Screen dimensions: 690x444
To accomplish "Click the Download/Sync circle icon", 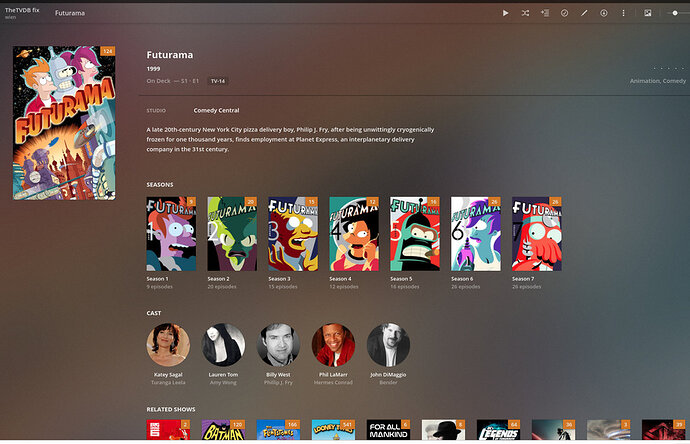I will [x=604, y=13].
